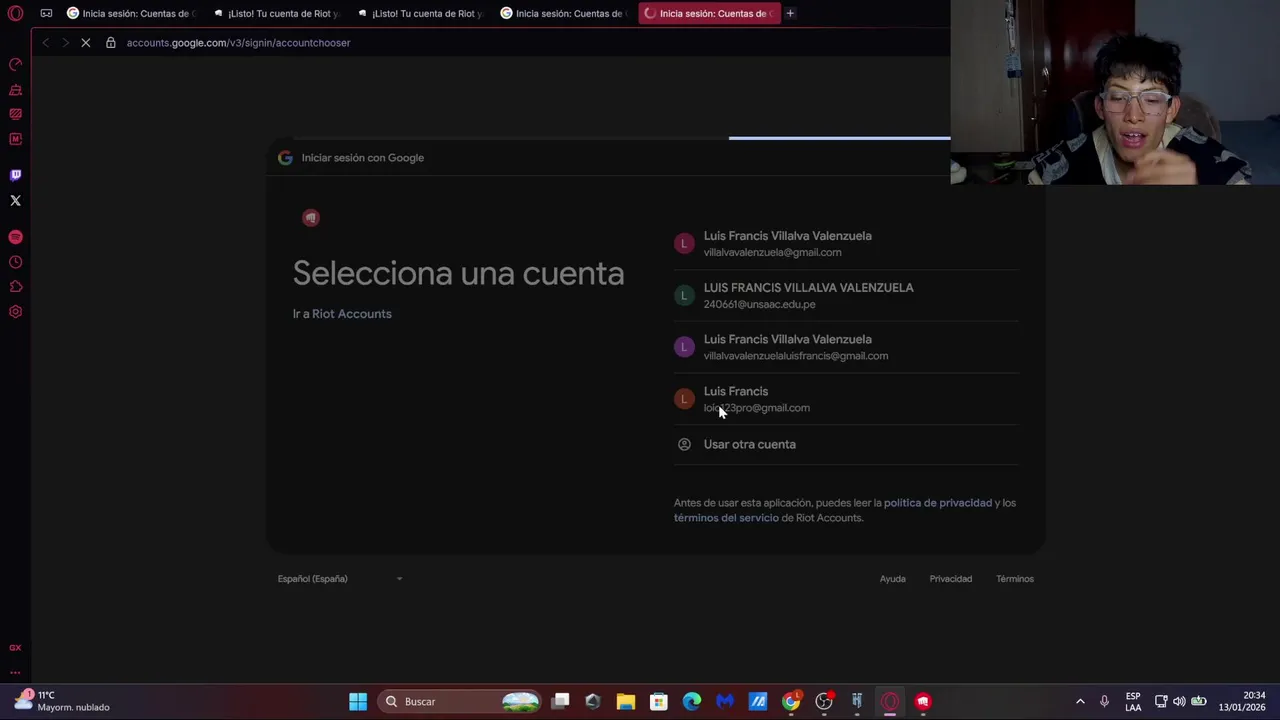Open Microsoft Store from taskbar
1280x720 pixels.
tap(658, 701)
